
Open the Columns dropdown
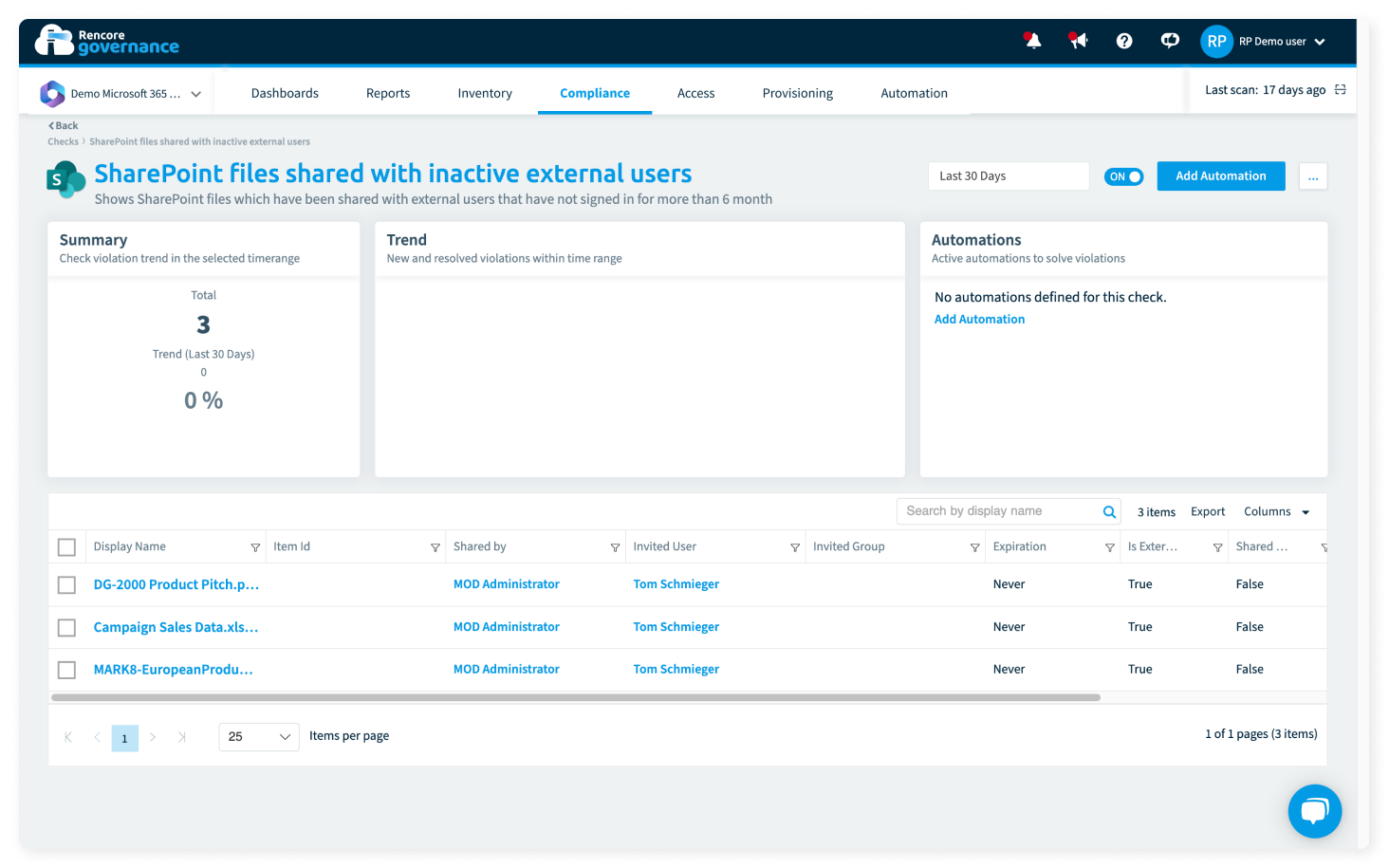pos(1277,512)
